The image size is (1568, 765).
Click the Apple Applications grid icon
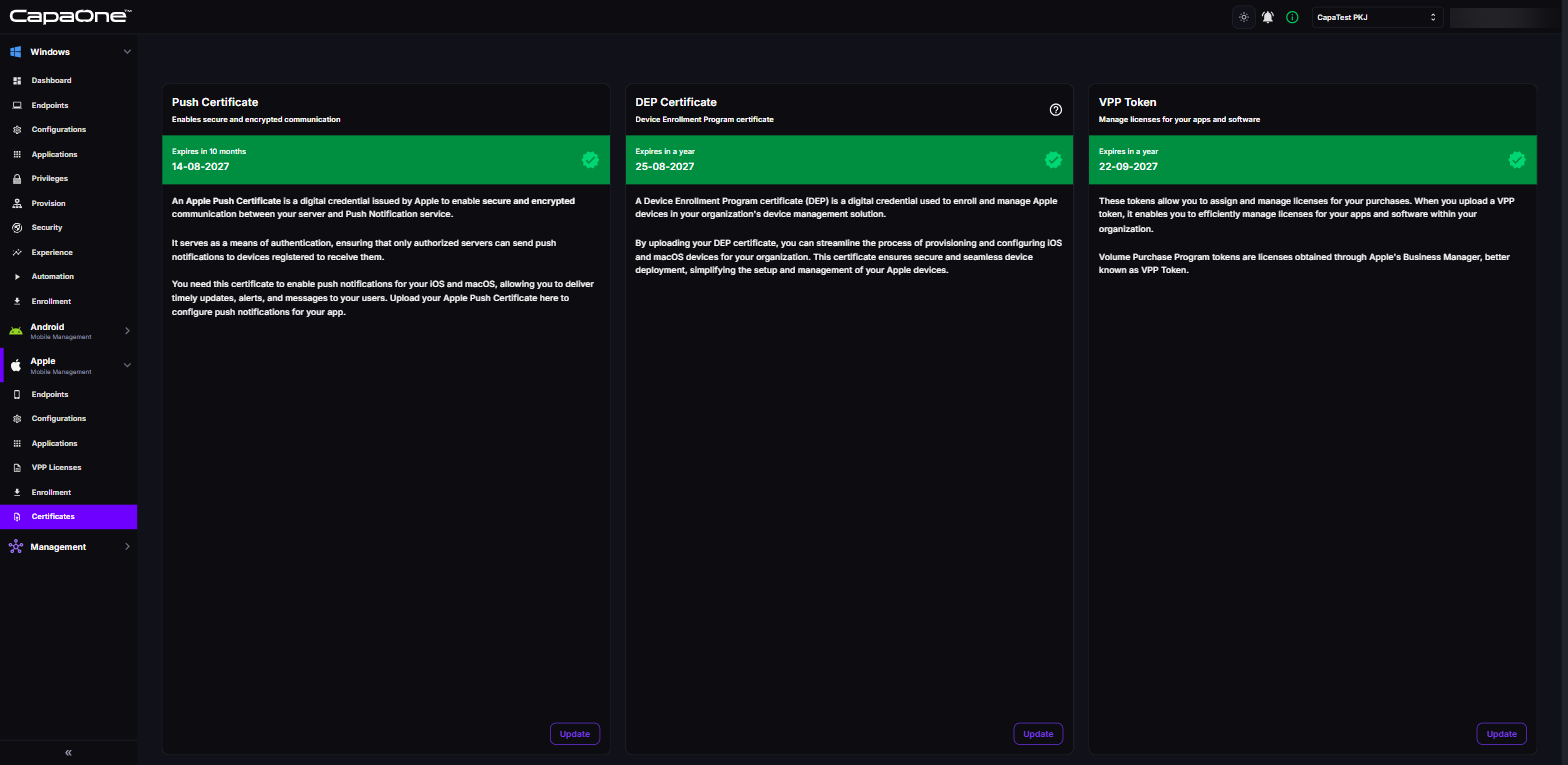click(x=17, y=443)
